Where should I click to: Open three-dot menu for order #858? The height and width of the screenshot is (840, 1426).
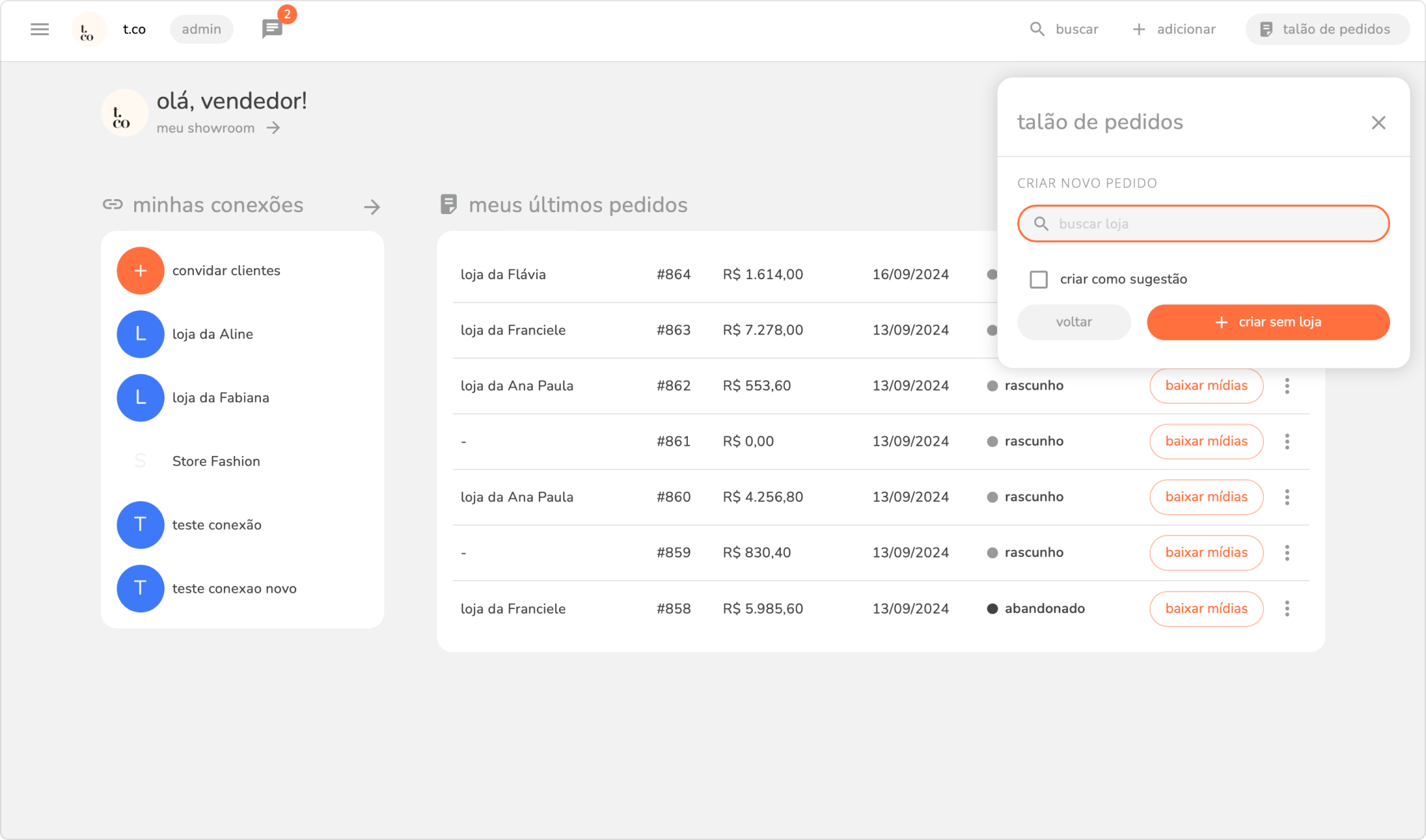[1286, 608]
